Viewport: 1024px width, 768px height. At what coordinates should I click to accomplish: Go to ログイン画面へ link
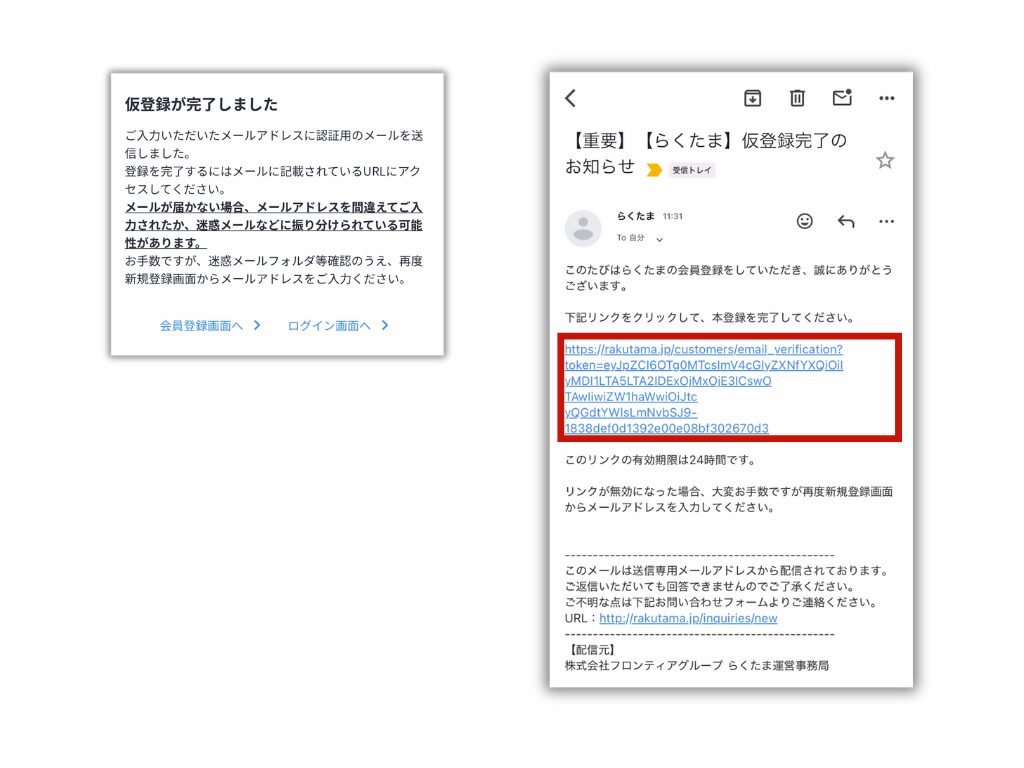click(x=329, y=326)
